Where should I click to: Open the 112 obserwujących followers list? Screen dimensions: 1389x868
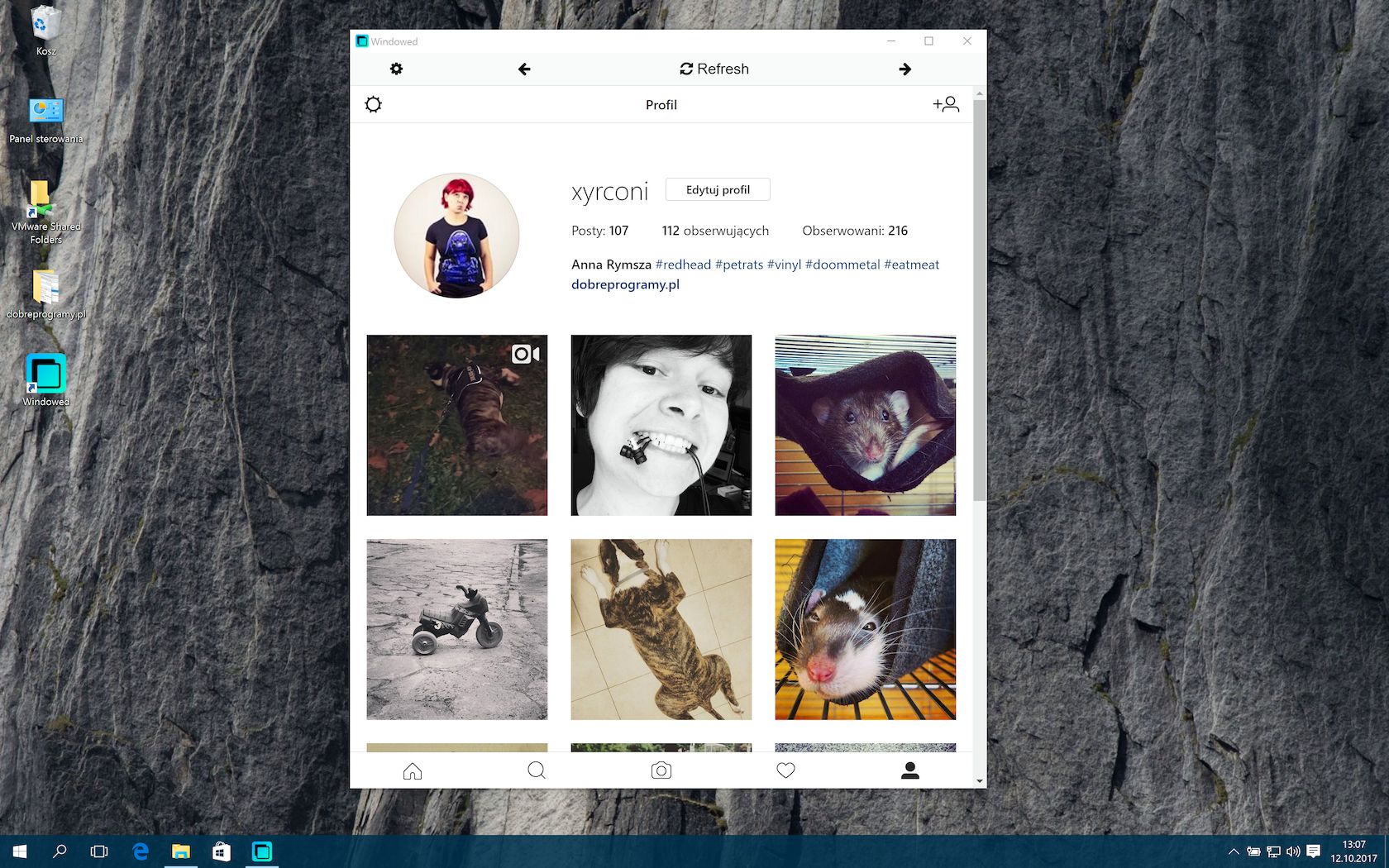tap(715, 231)
